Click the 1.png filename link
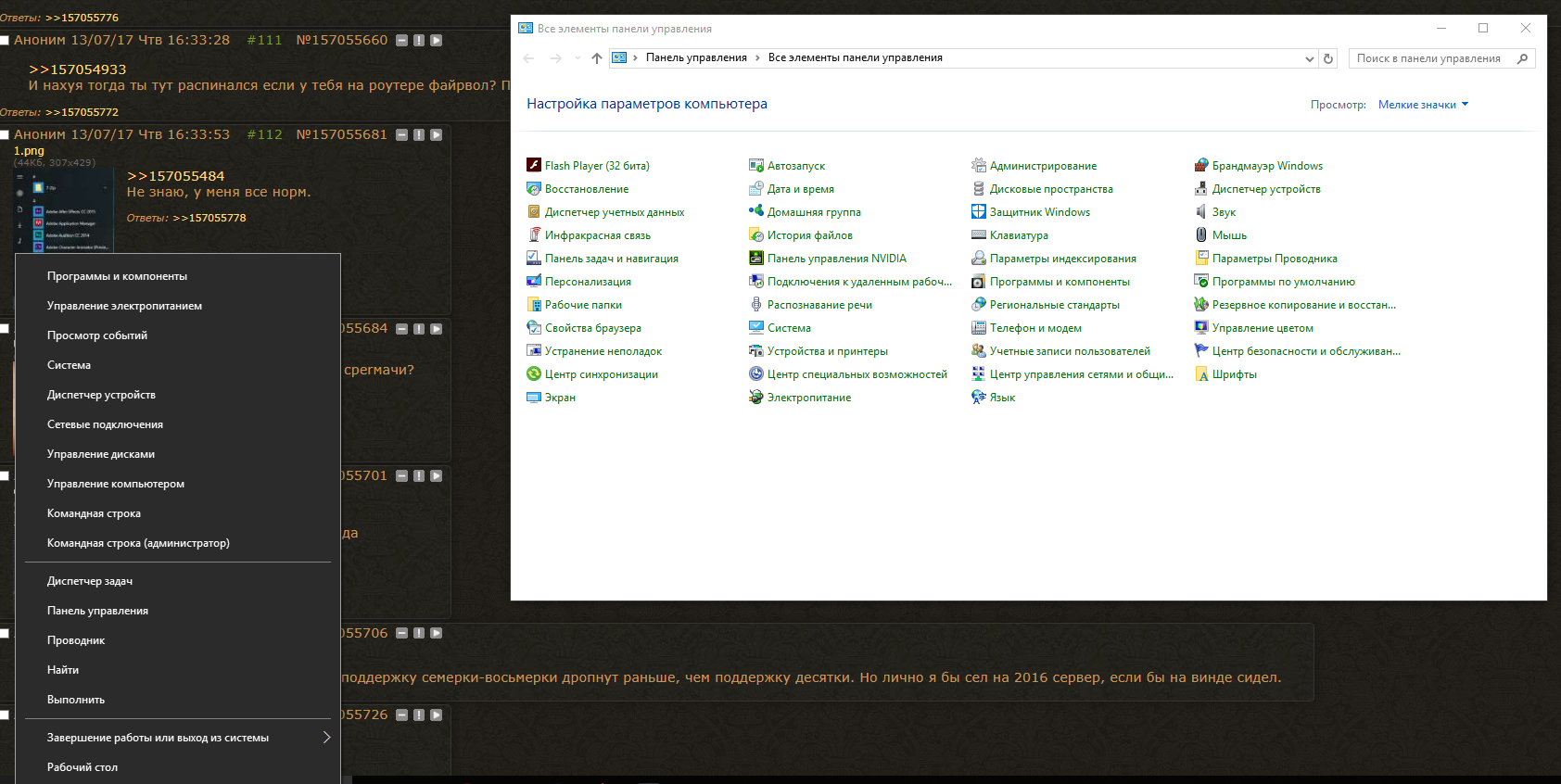 point(29,150)
